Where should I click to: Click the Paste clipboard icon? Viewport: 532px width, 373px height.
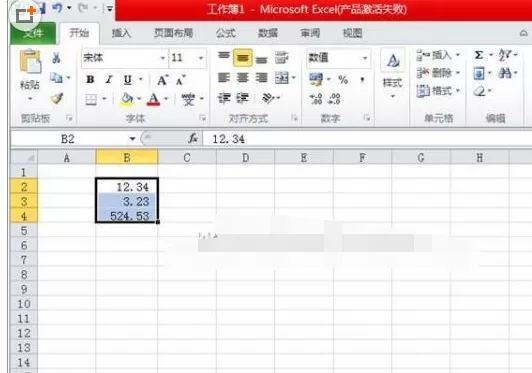point(30,62)
